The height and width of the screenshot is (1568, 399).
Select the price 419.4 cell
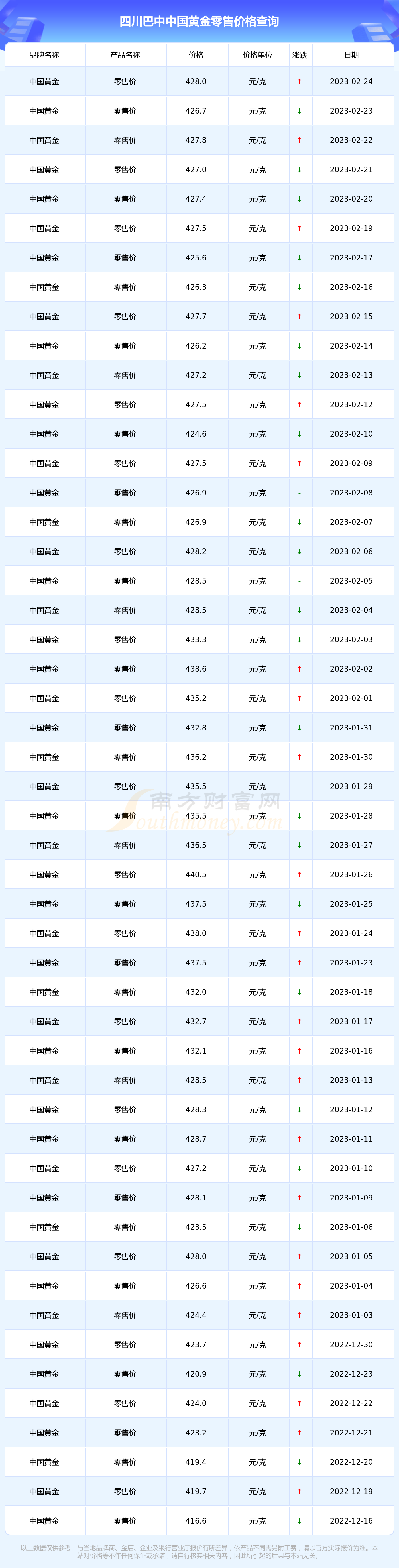[196, 1462]
